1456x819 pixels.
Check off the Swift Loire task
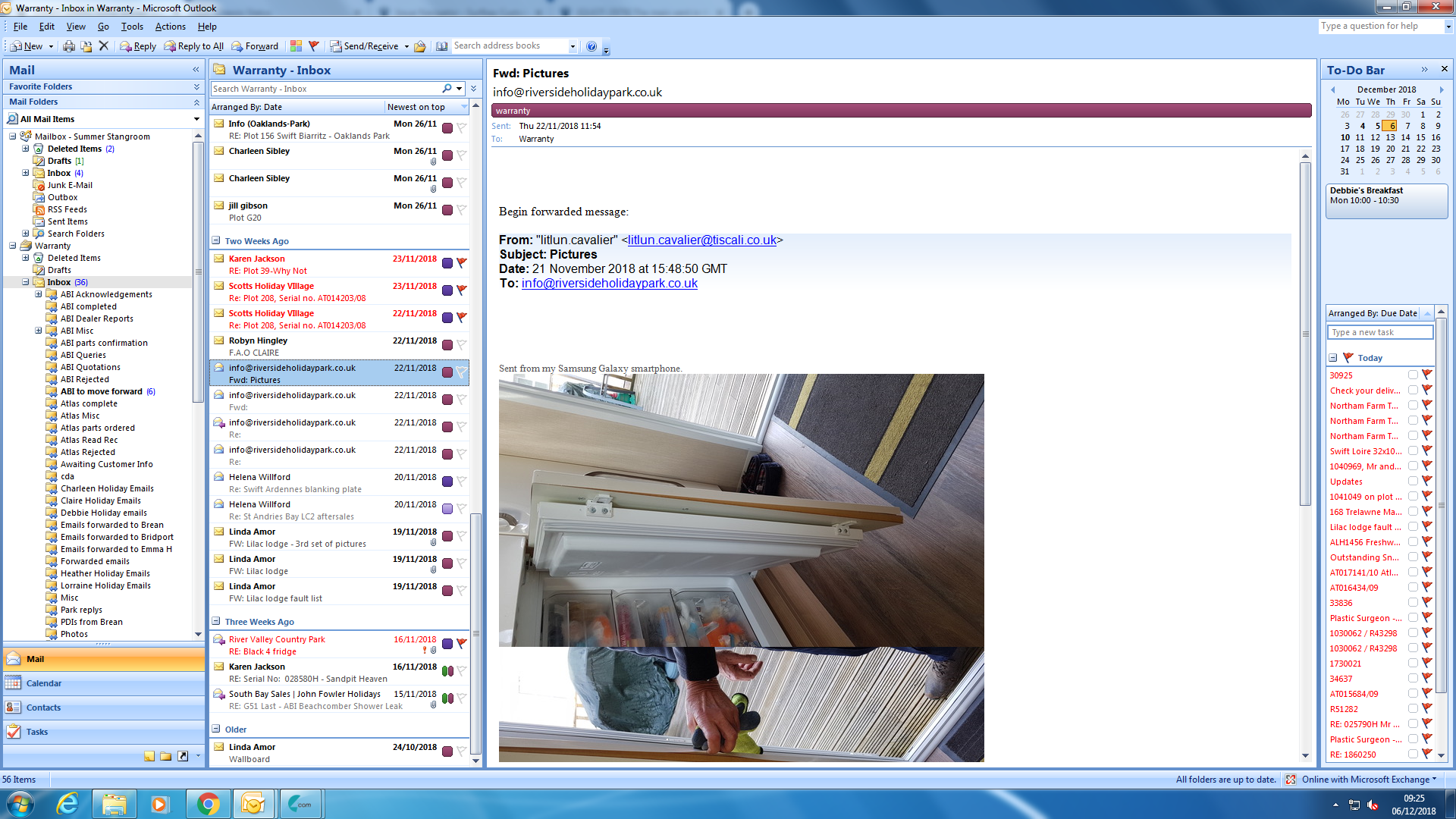[x=1413, y=450]
